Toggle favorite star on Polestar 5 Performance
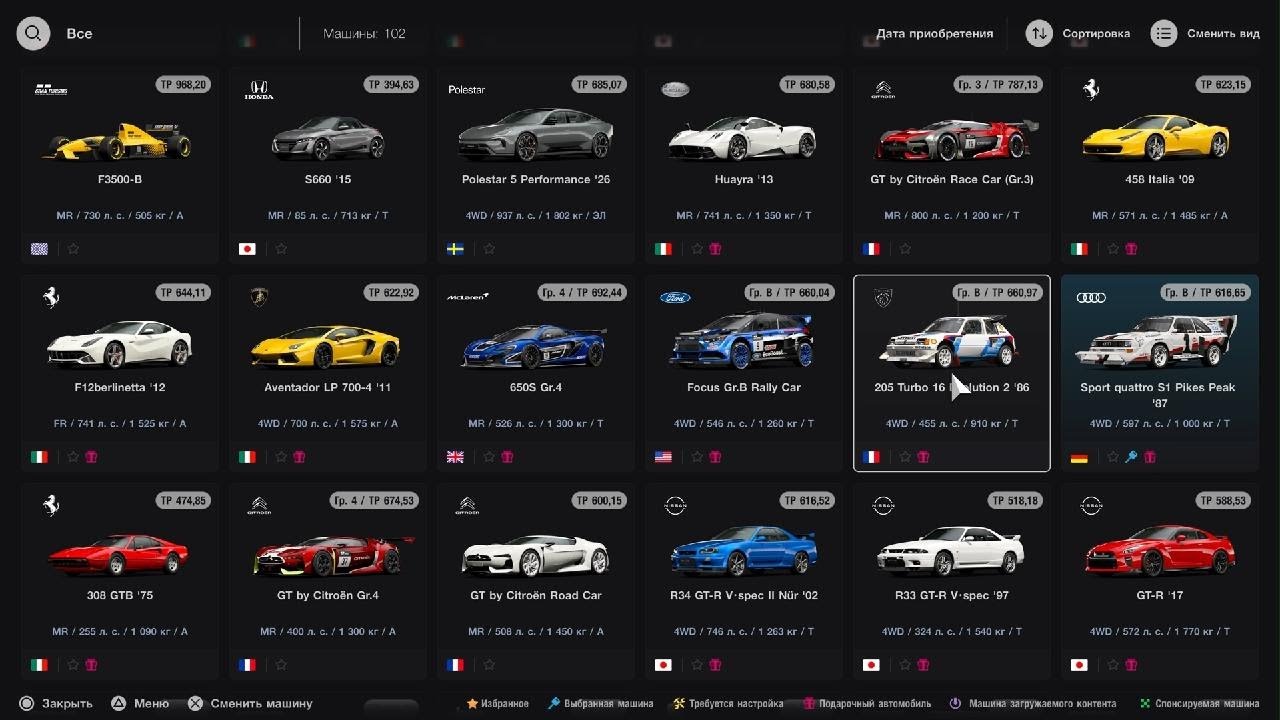This screenshot has height=720, width=1280. coord(489,249)
